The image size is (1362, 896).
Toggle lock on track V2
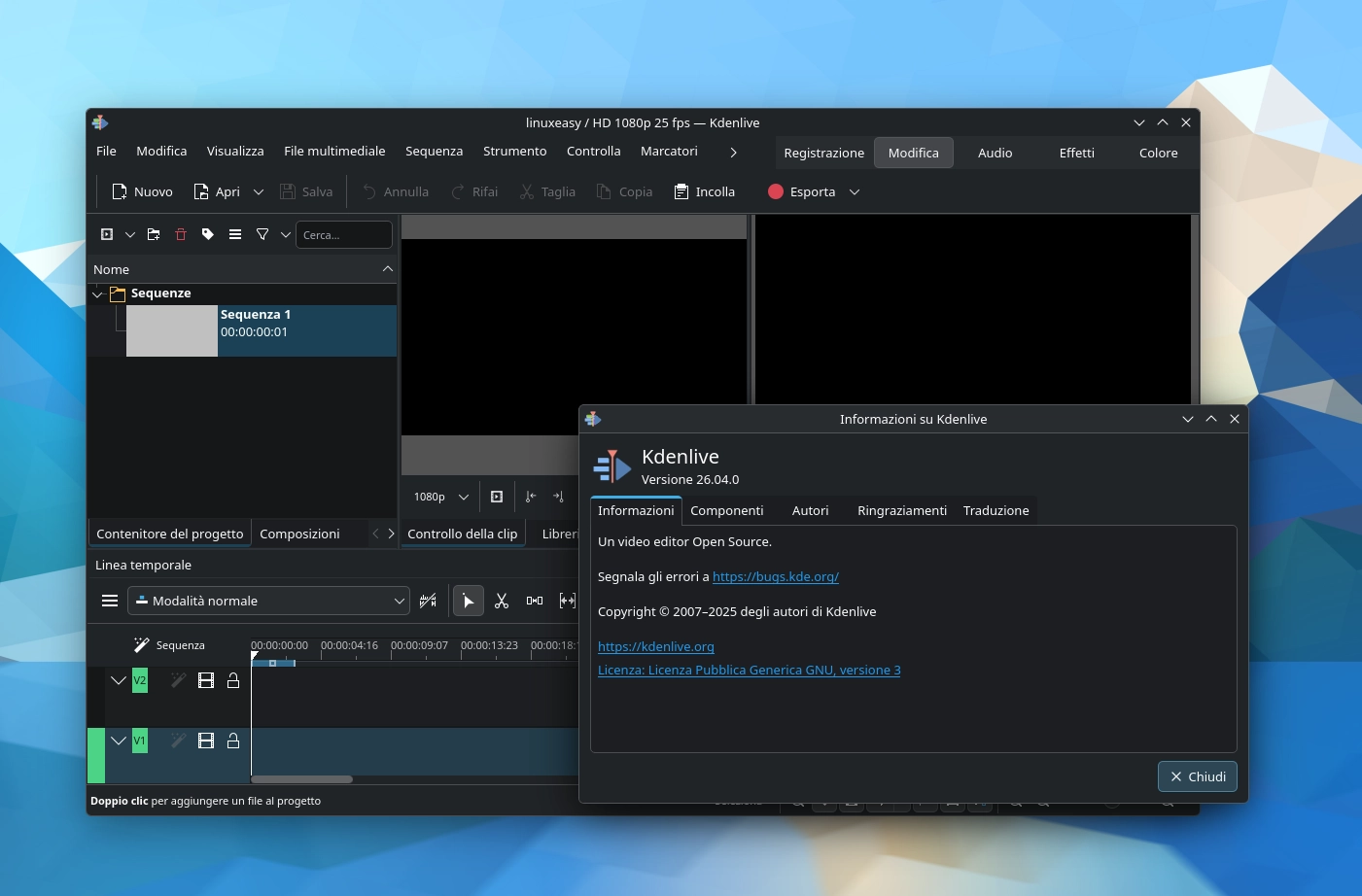[233, 680]
